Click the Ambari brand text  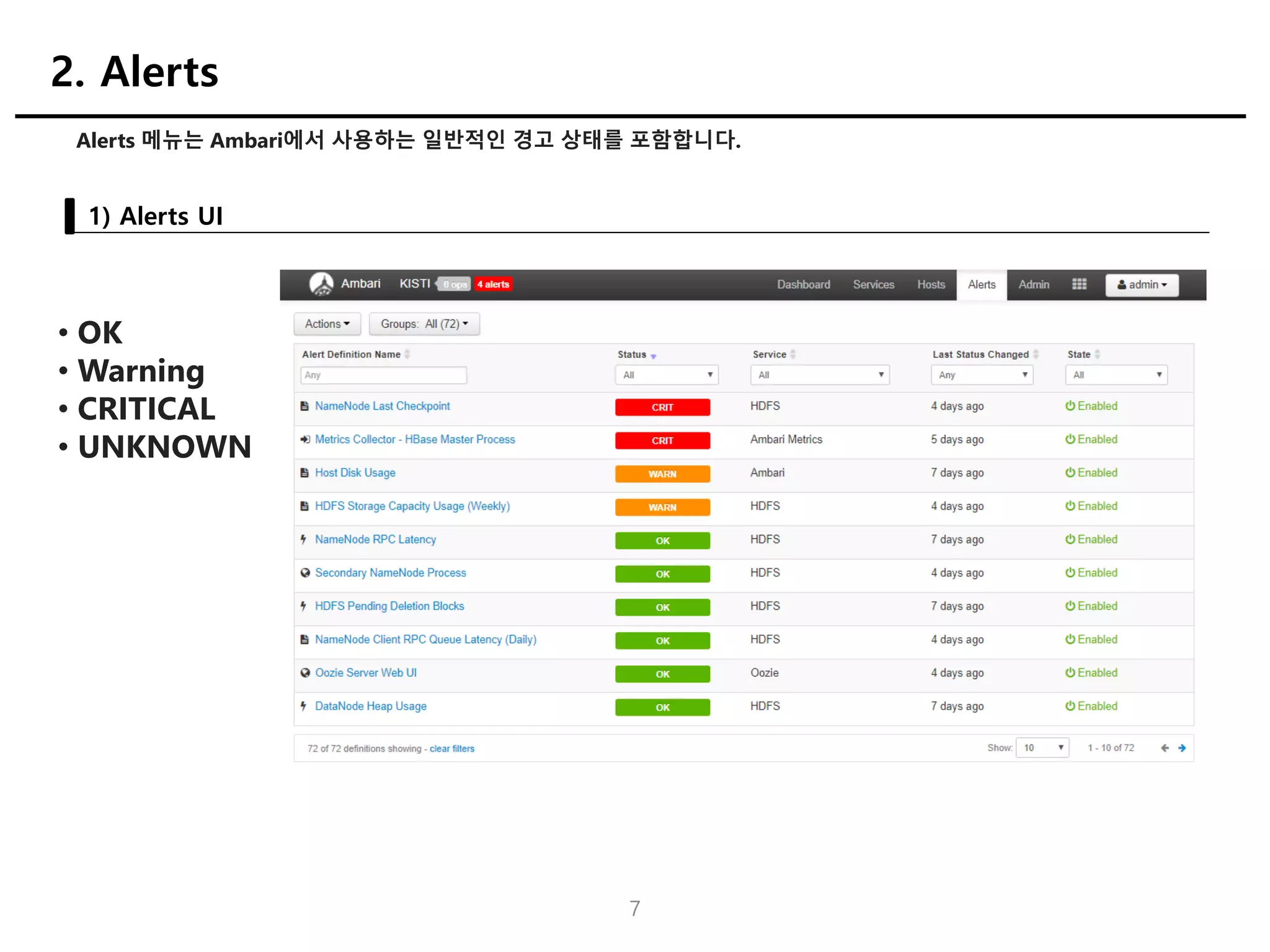pos(361,284)
